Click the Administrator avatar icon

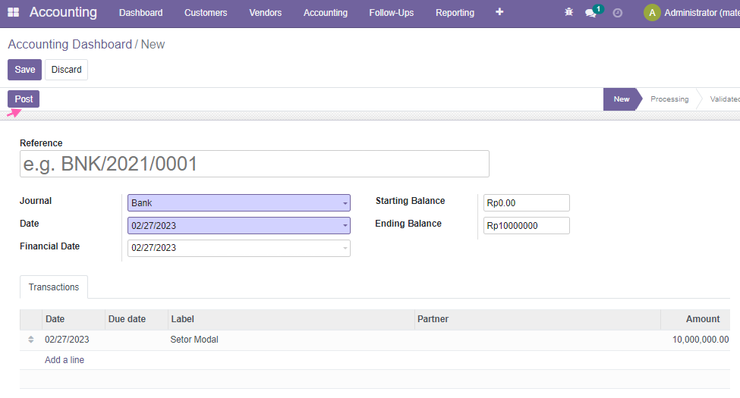click(x=652, y=13)
